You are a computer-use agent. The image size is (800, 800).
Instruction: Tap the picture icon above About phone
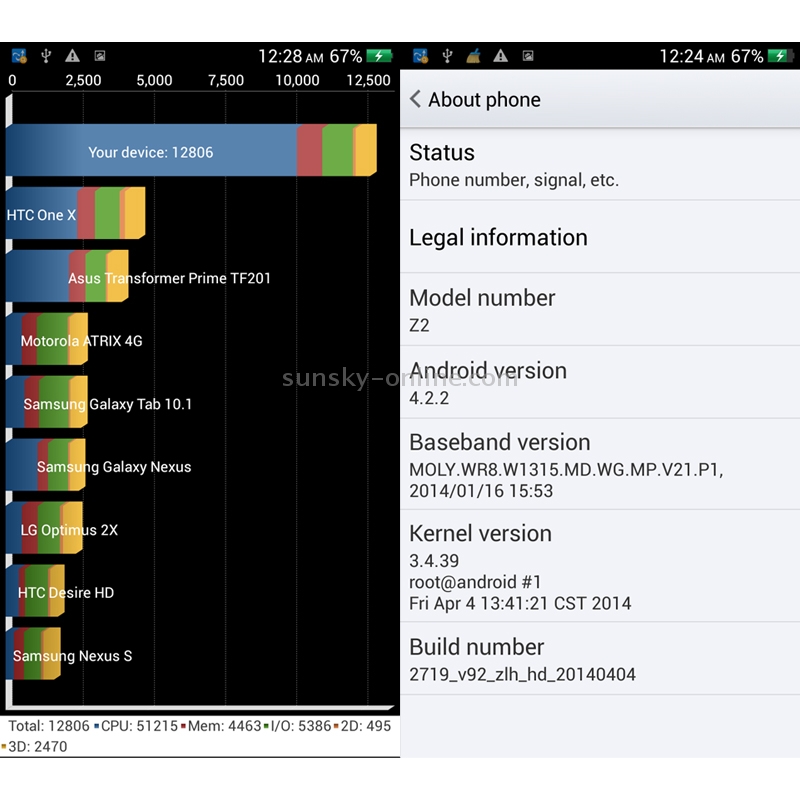(x=528, y=56)
